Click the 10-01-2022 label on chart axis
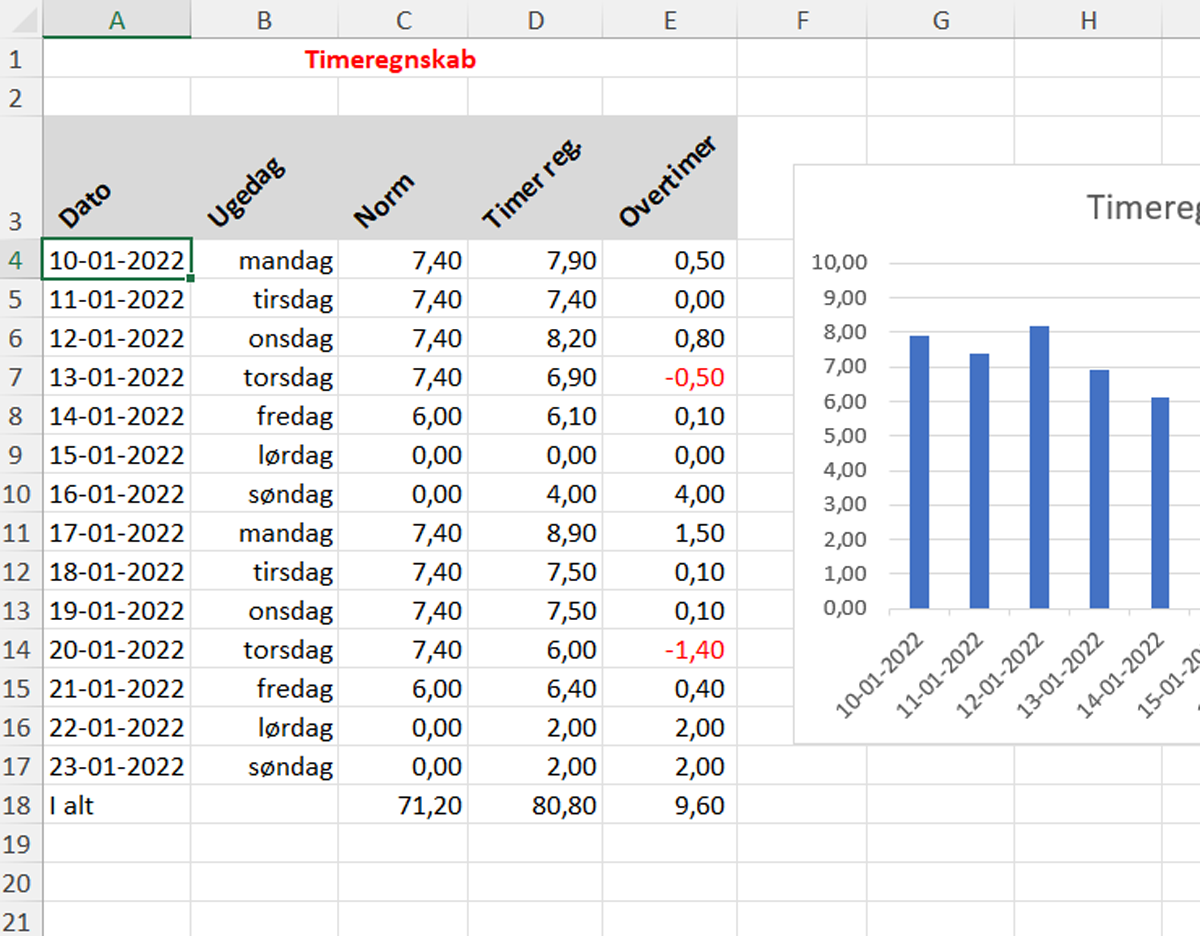Viewport: 1200px width, 936px height. click(x=882, y=673)
